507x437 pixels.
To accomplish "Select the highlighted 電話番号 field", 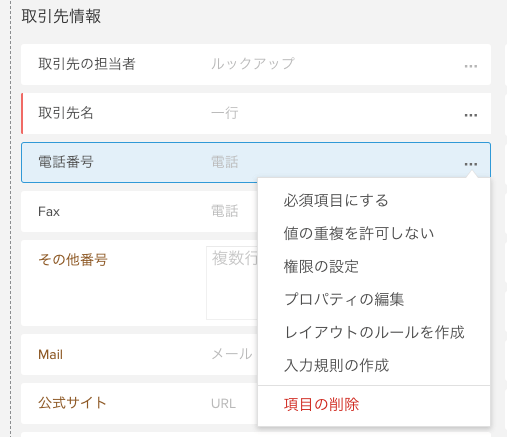I will pyautogui.click(x=256, y=162).
